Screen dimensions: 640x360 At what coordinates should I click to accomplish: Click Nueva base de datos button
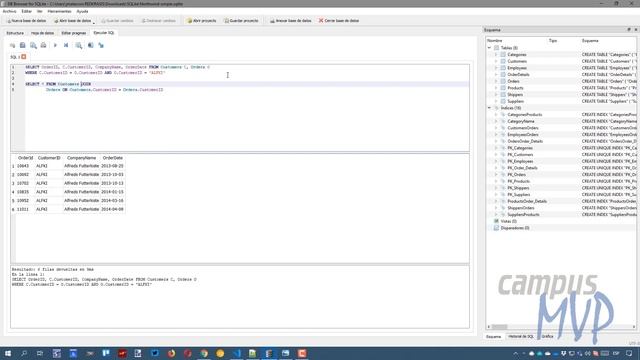coord(26,20)
